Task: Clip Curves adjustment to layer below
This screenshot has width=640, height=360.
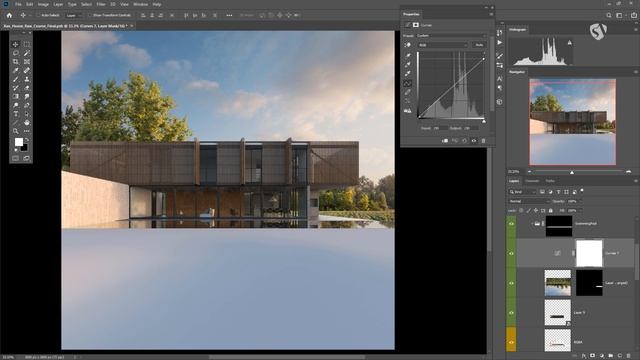Action: [445, 141]
